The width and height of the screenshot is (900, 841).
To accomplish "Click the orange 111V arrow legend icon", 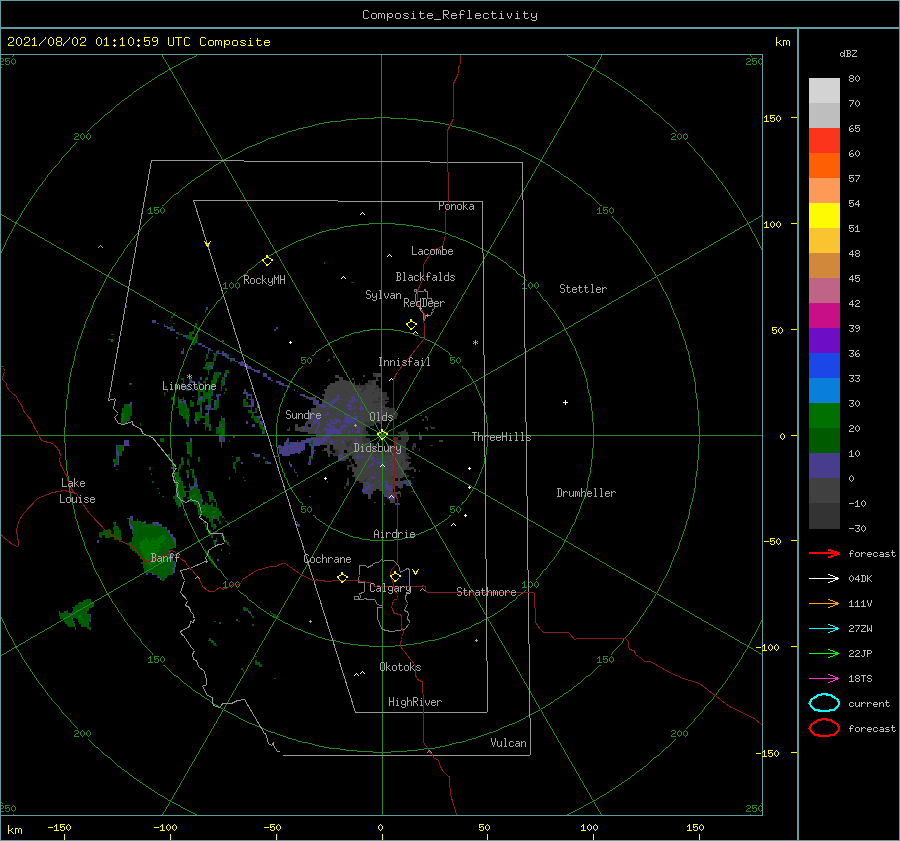I will 824,603.
